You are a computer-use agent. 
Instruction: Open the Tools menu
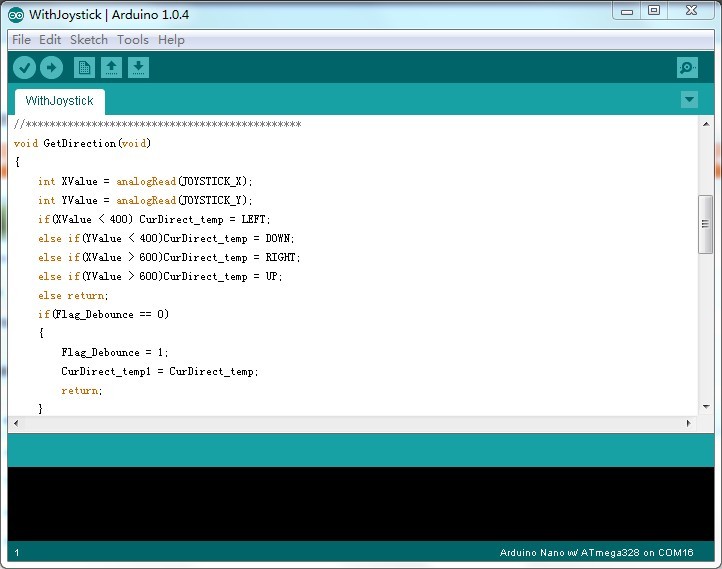point(133,40)
